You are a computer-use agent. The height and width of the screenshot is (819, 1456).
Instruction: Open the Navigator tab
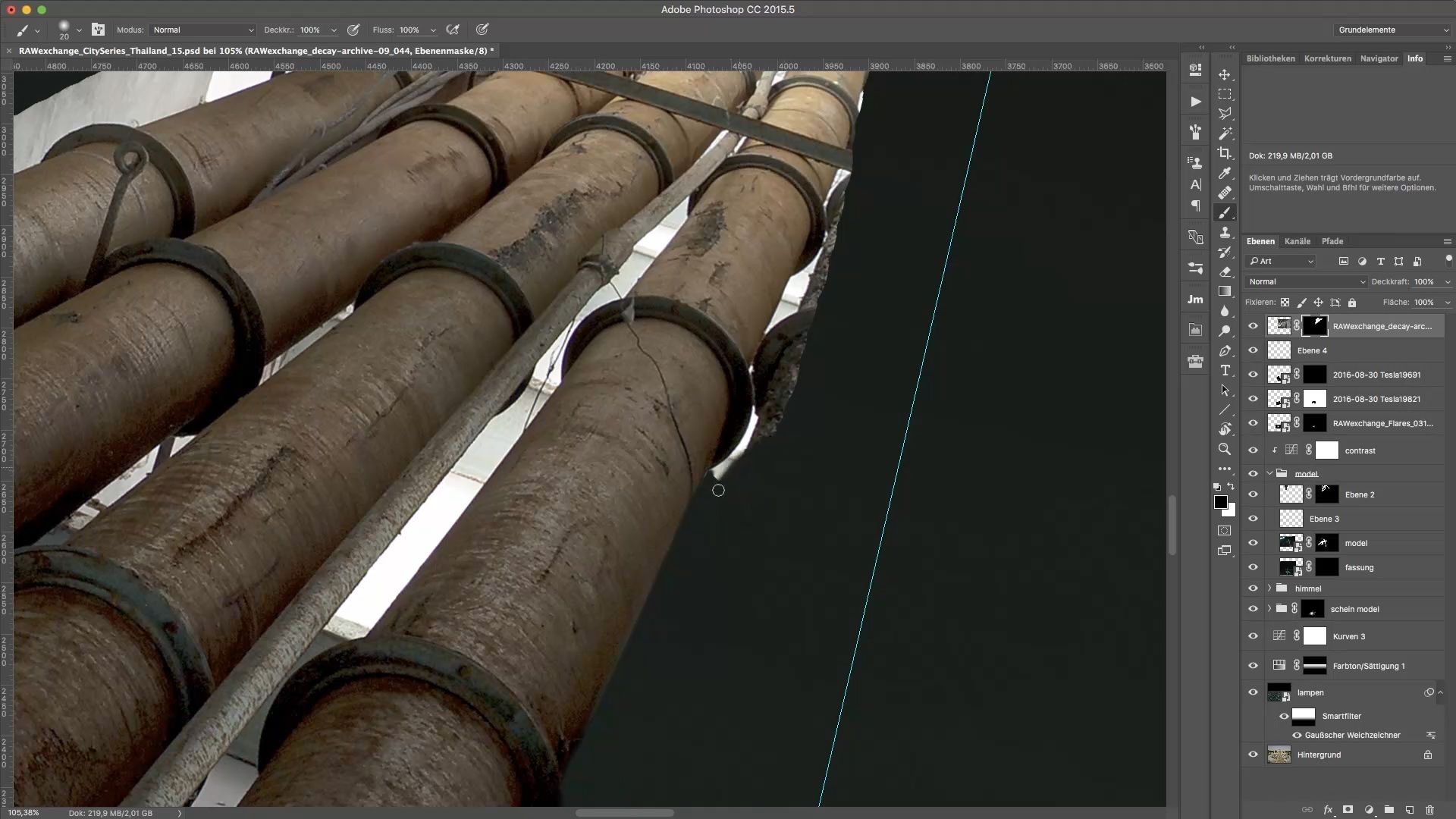coord(1379,58)
